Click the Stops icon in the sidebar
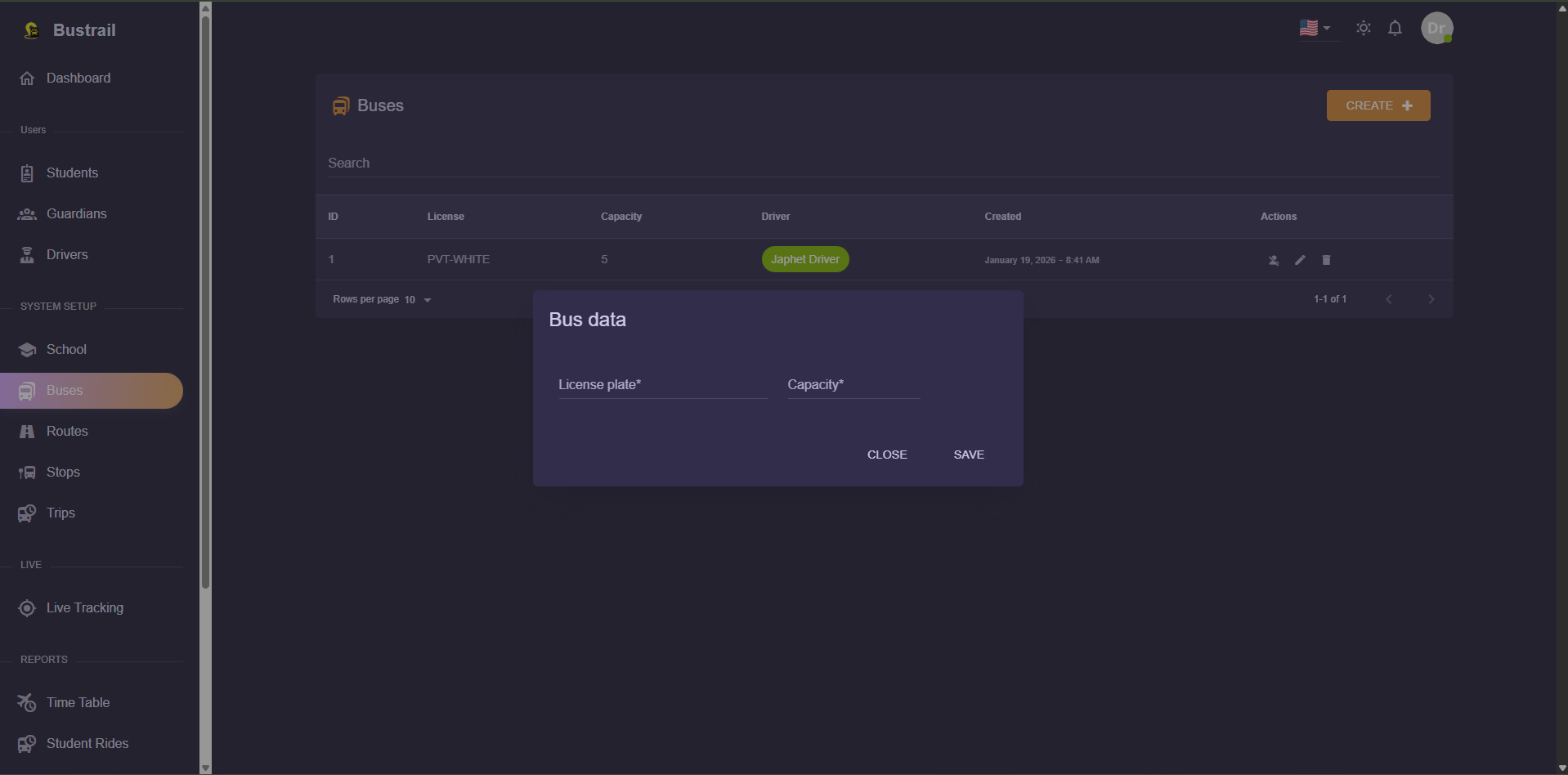Image resolution: width=1568 pixels, height=775 pixels. tap(27, 472)
